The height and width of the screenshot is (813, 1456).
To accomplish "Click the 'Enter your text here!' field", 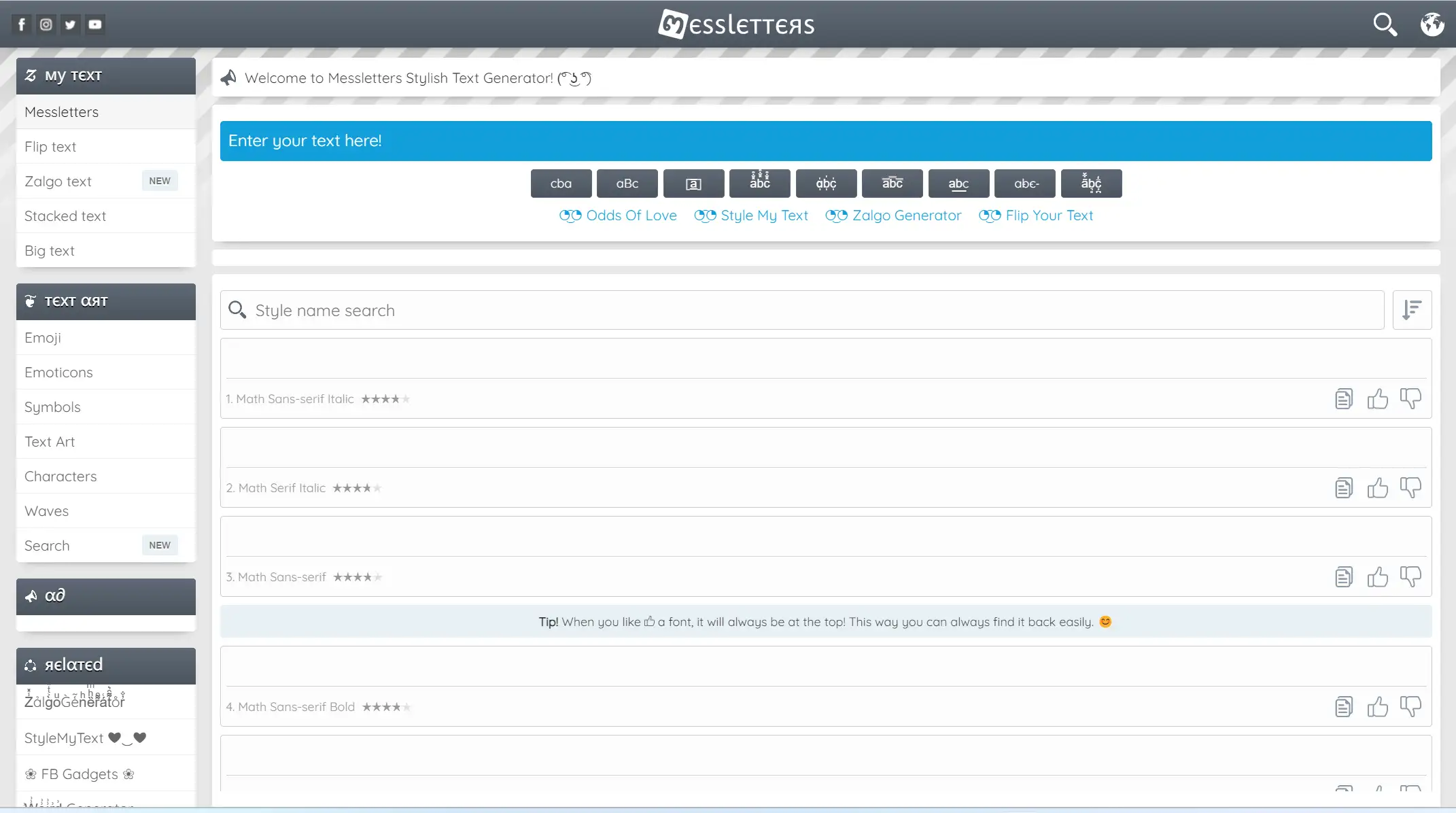I will click(x=826, y=141).
